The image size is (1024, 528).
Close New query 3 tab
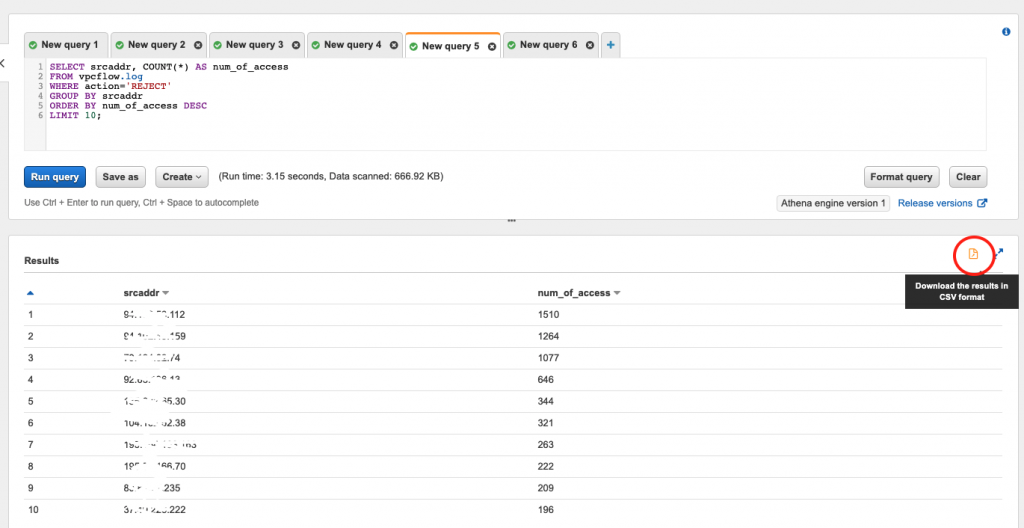click(x=296, y=45)
